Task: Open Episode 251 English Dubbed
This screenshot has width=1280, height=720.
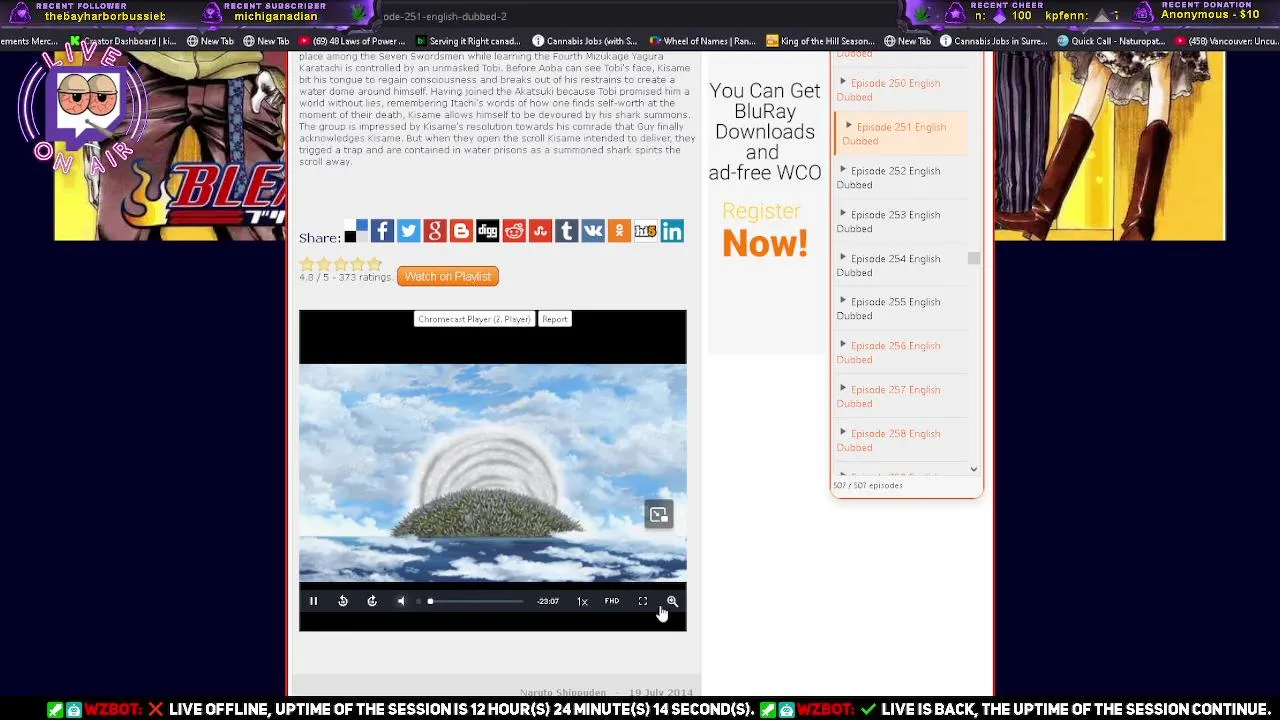Action: [x=894, y=134]
